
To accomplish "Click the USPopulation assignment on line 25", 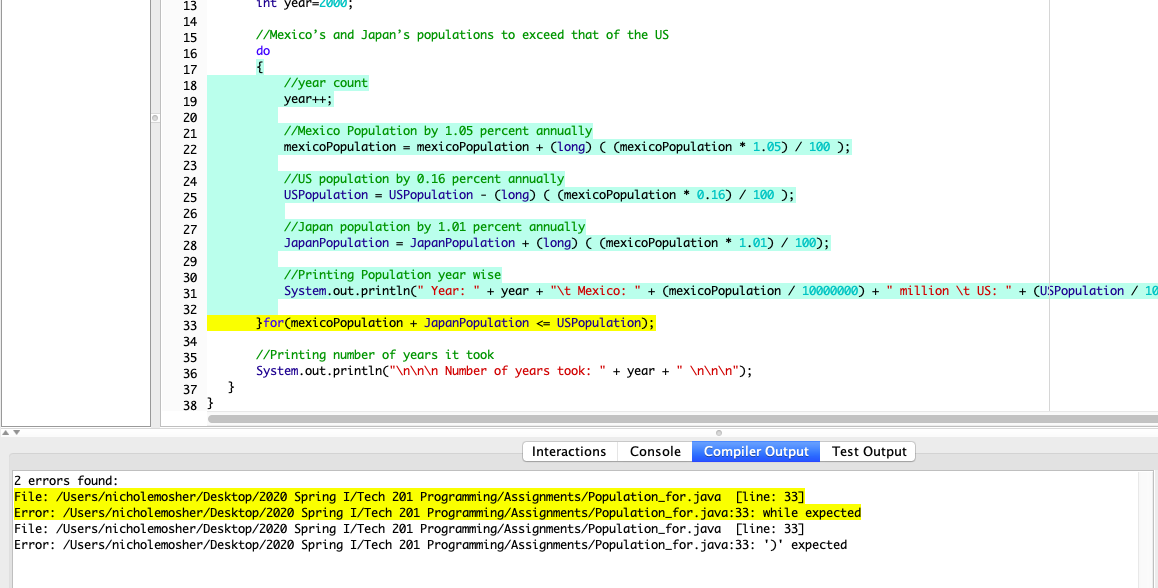I will (x=539, y=195).
